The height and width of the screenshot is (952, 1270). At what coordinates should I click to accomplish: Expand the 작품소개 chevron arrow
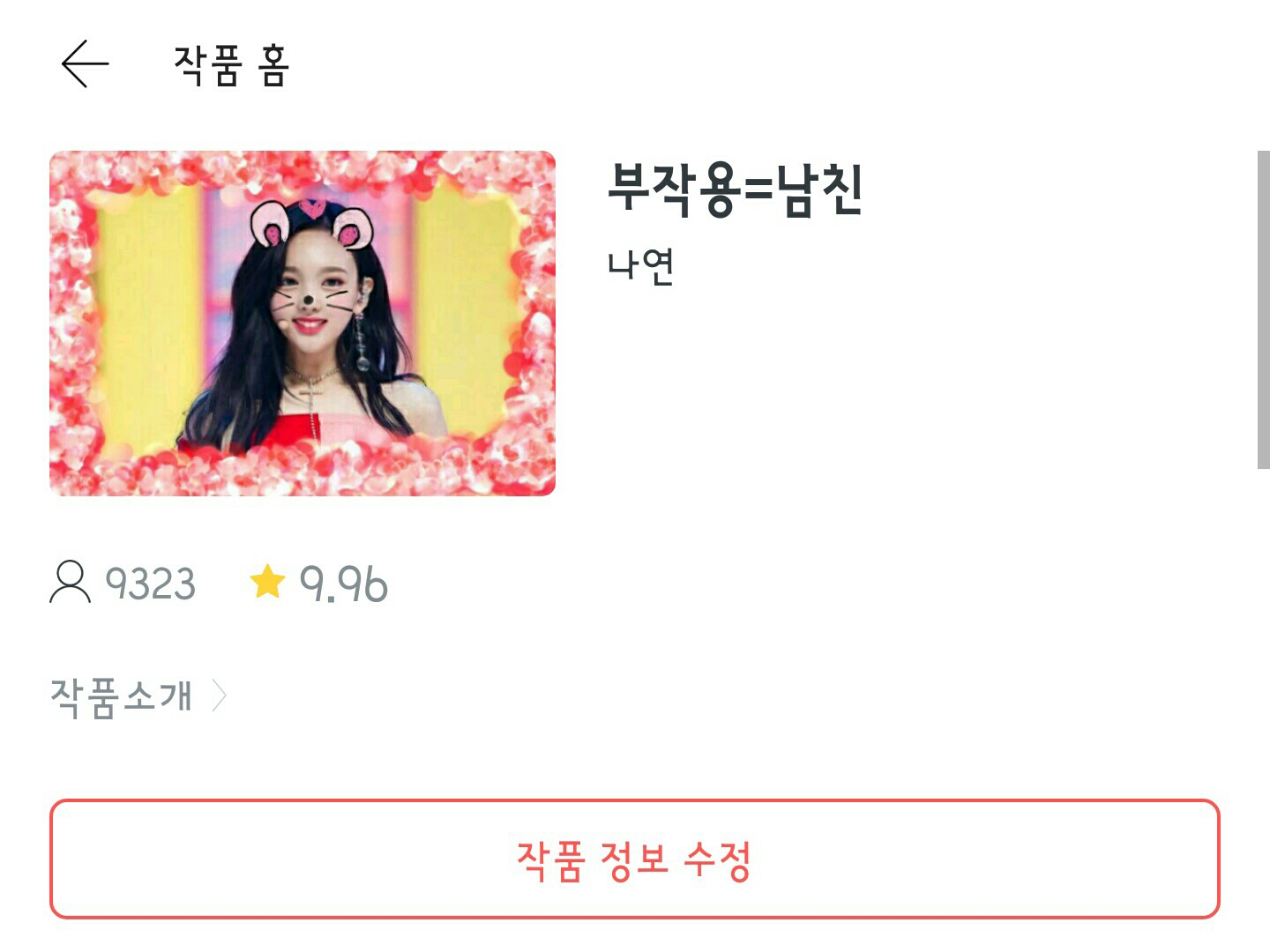[x=219, y=695]
